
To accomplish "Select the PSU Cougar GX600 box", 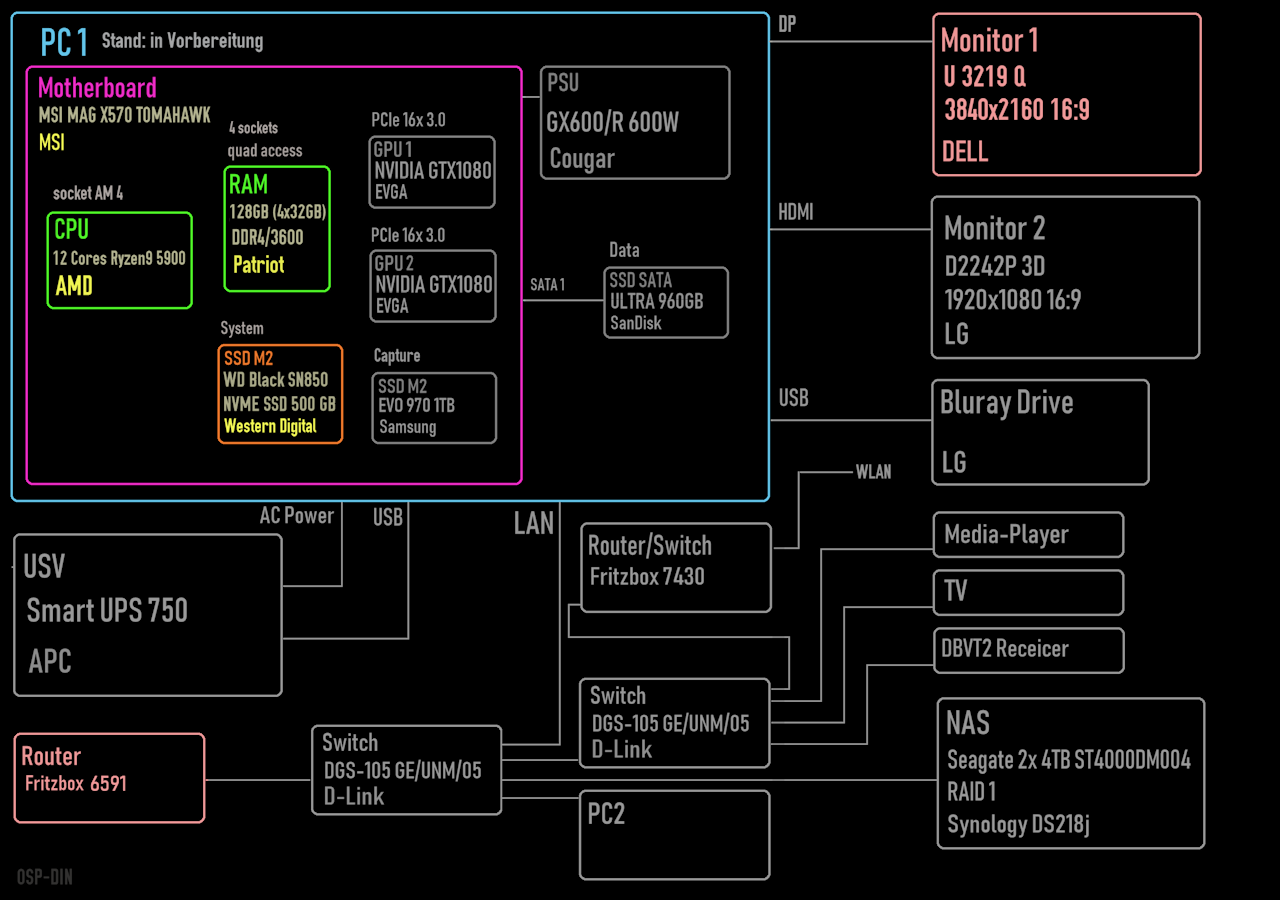I will pyautogui.click(x=635, y=123).
